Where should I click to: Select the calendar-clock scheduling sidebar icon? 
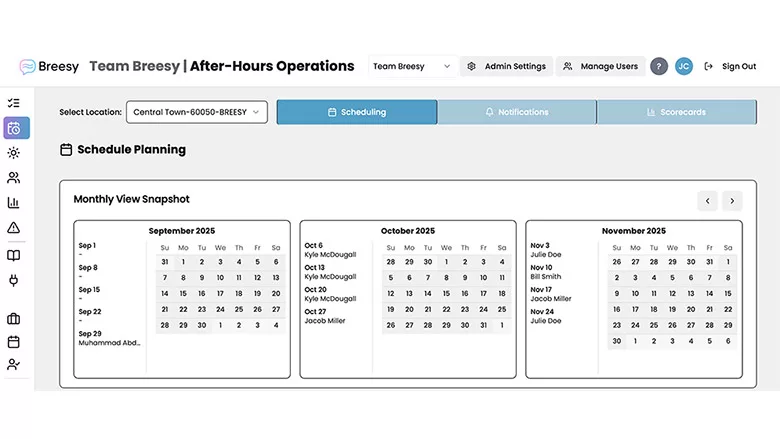click(x=16, y=128)
